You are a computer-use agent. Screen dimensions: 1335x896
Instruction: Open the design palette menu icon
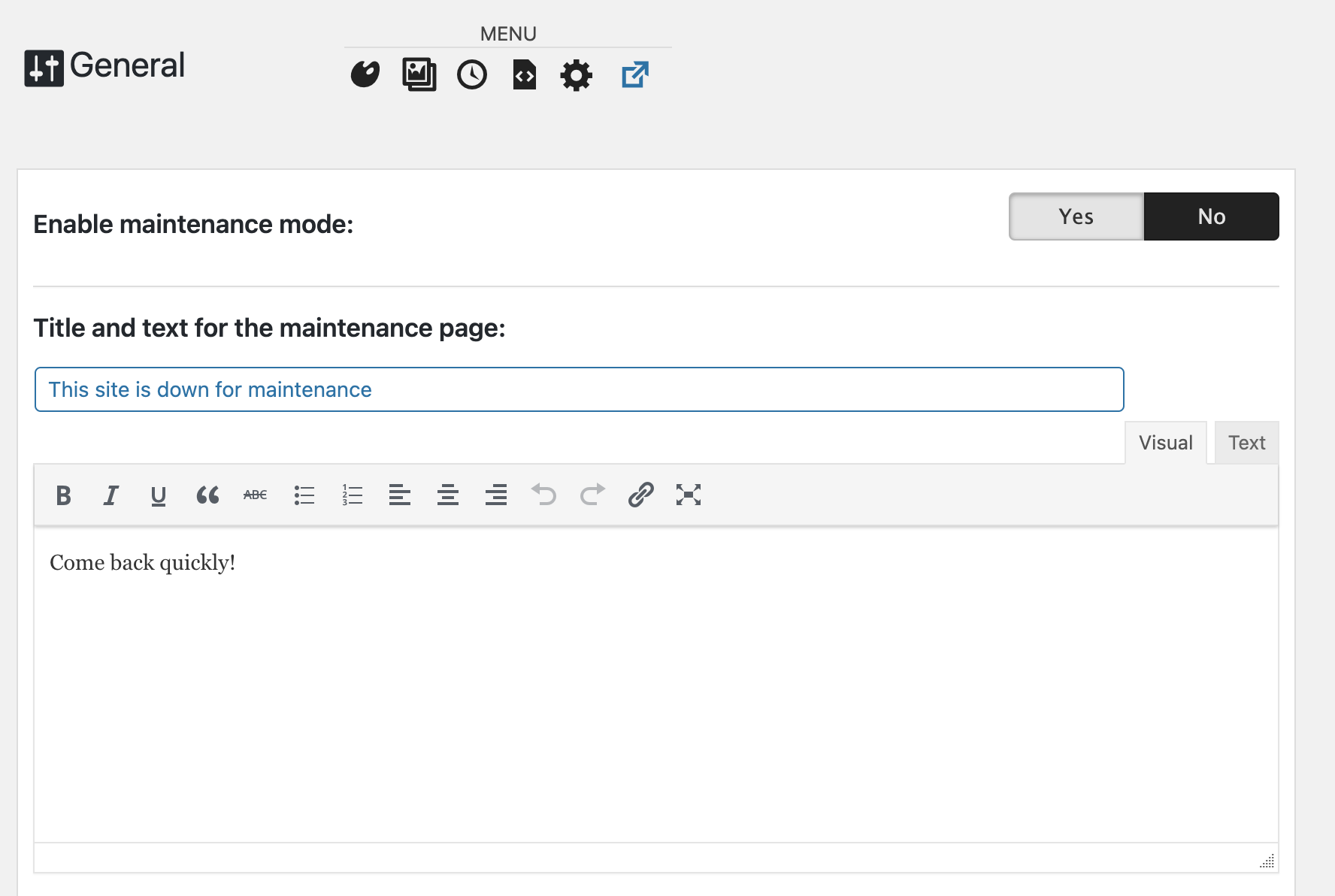[365, 74]
